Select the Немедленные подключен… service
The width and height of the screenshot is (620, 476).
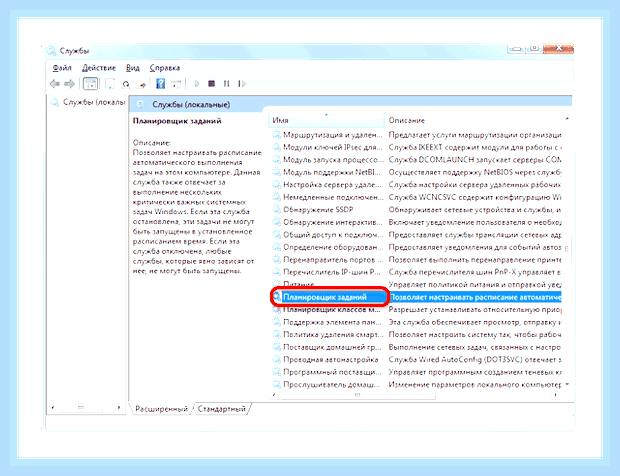pyautogui.click(x=333, y=197)
